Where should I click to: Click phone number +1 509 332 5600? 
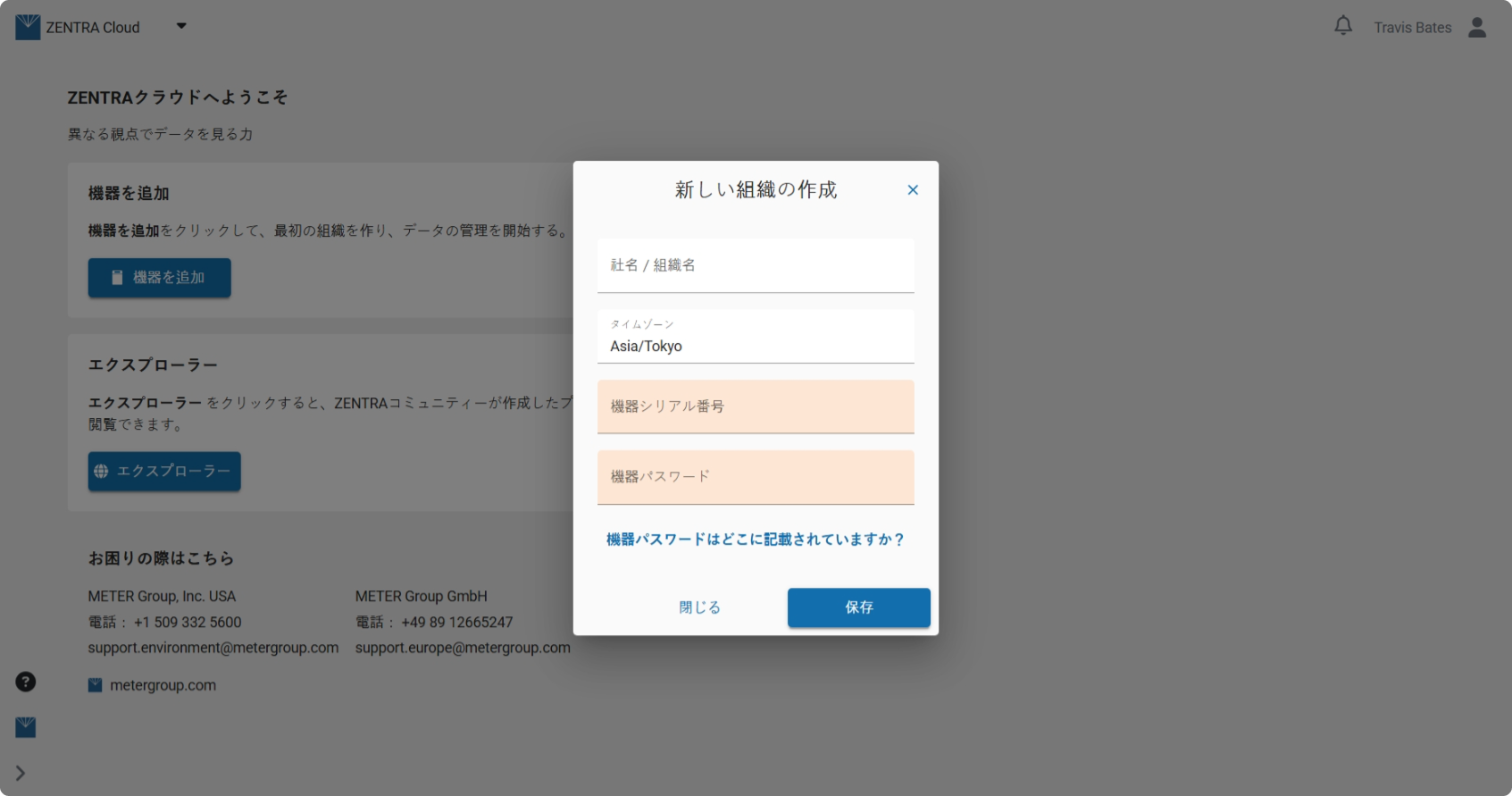tap(188, 623)
